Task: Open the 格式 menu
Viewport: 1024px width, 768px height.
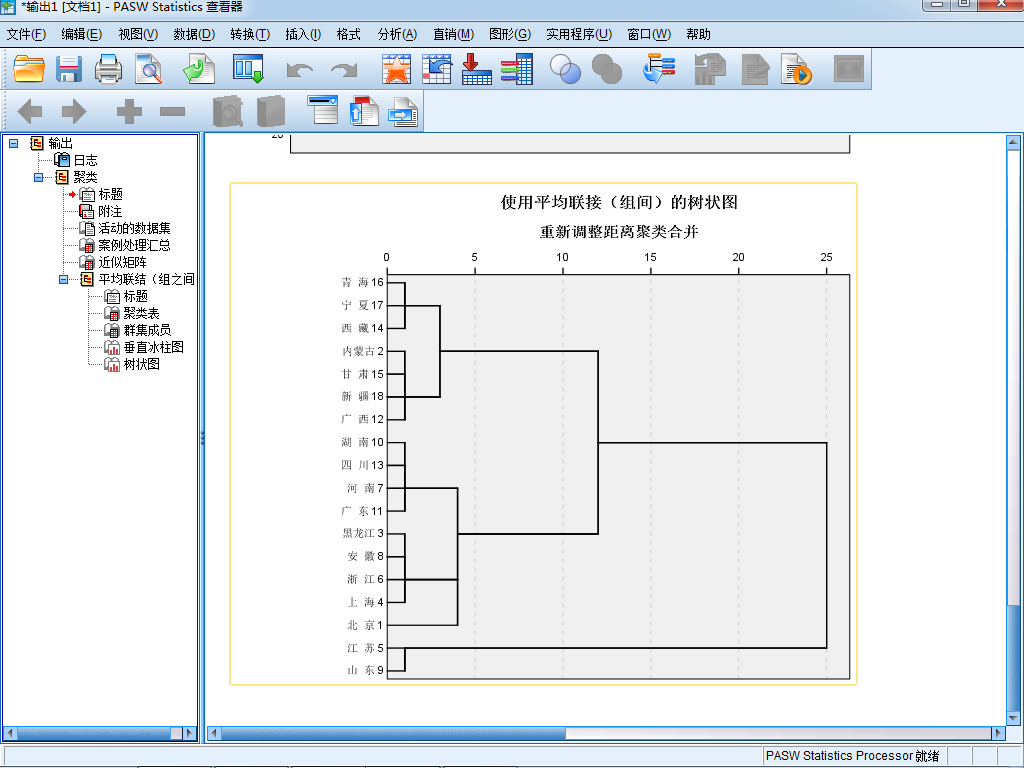Action: [349, 34]
